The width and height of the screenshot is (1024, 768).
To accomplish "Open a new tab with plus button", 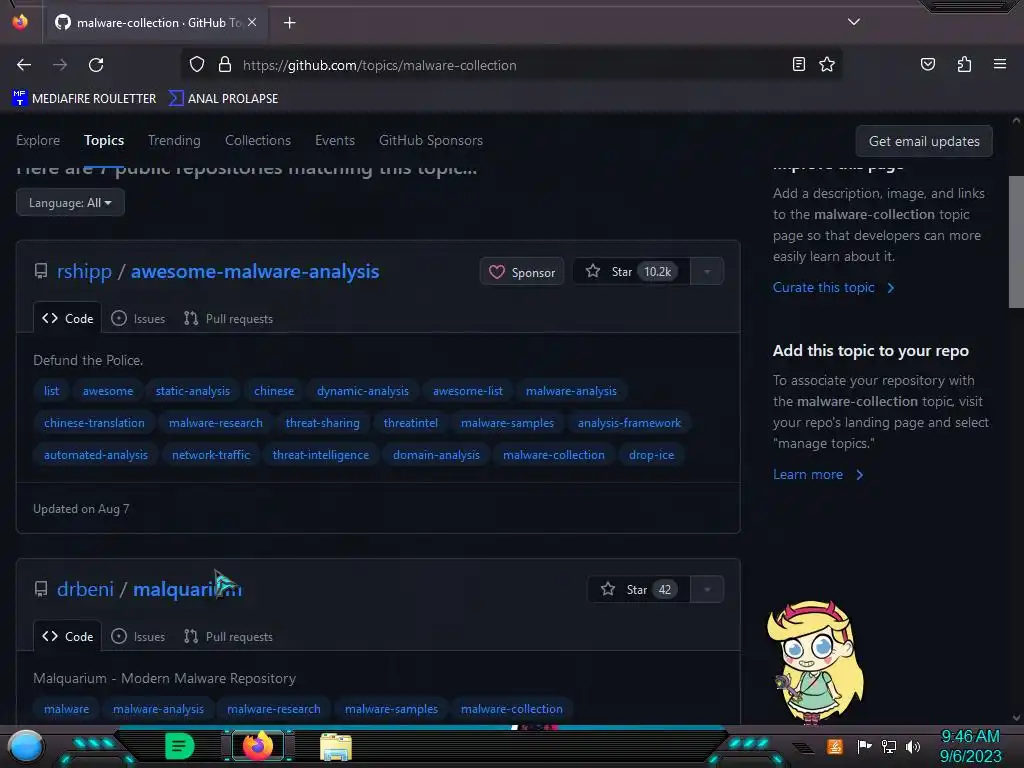I will click(289, 23).
